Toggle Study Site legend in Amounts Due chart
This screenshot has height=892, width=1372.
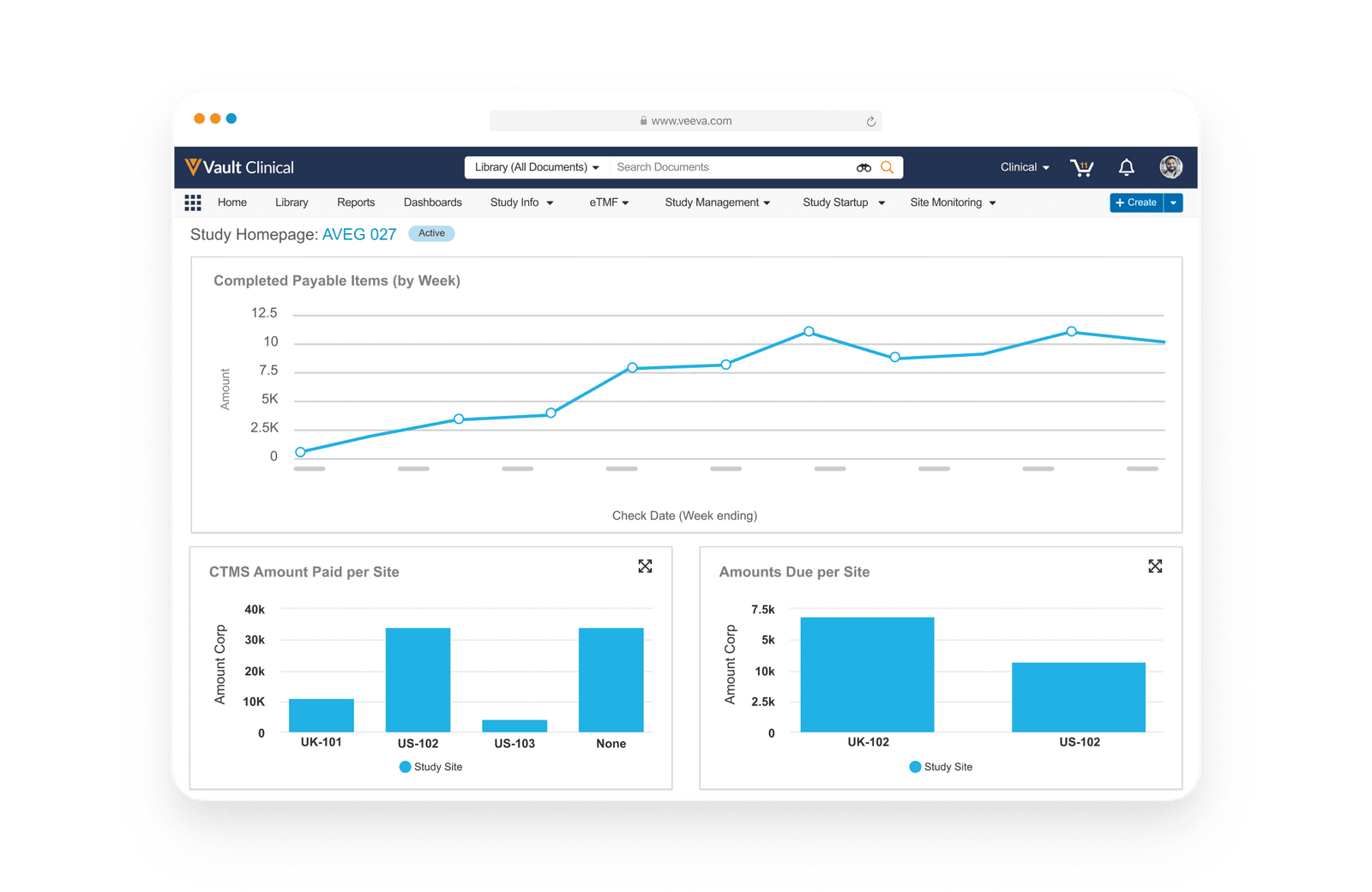pos(941,767)
